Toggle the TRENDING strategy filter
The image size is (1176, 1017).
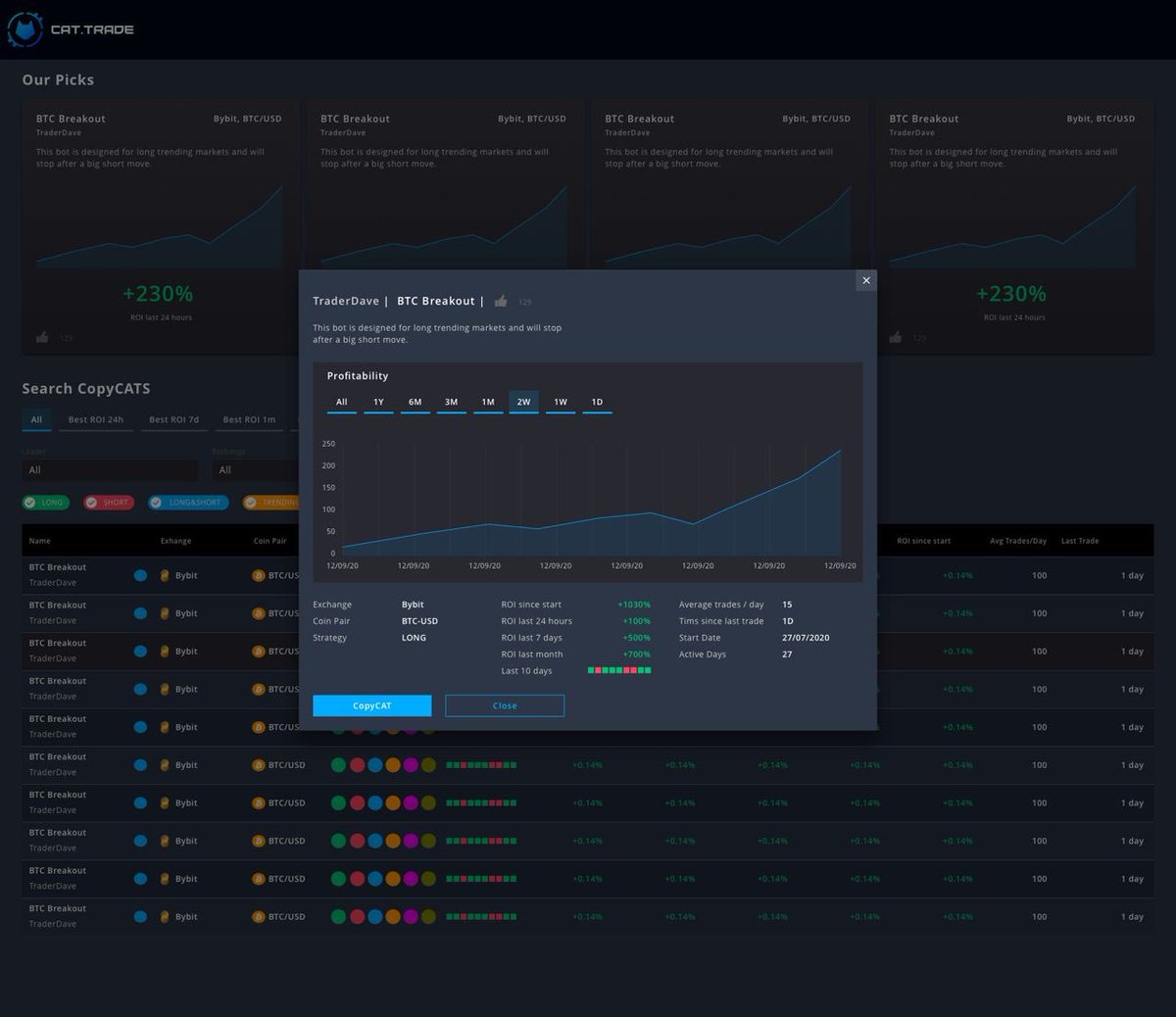pos(270,502)
